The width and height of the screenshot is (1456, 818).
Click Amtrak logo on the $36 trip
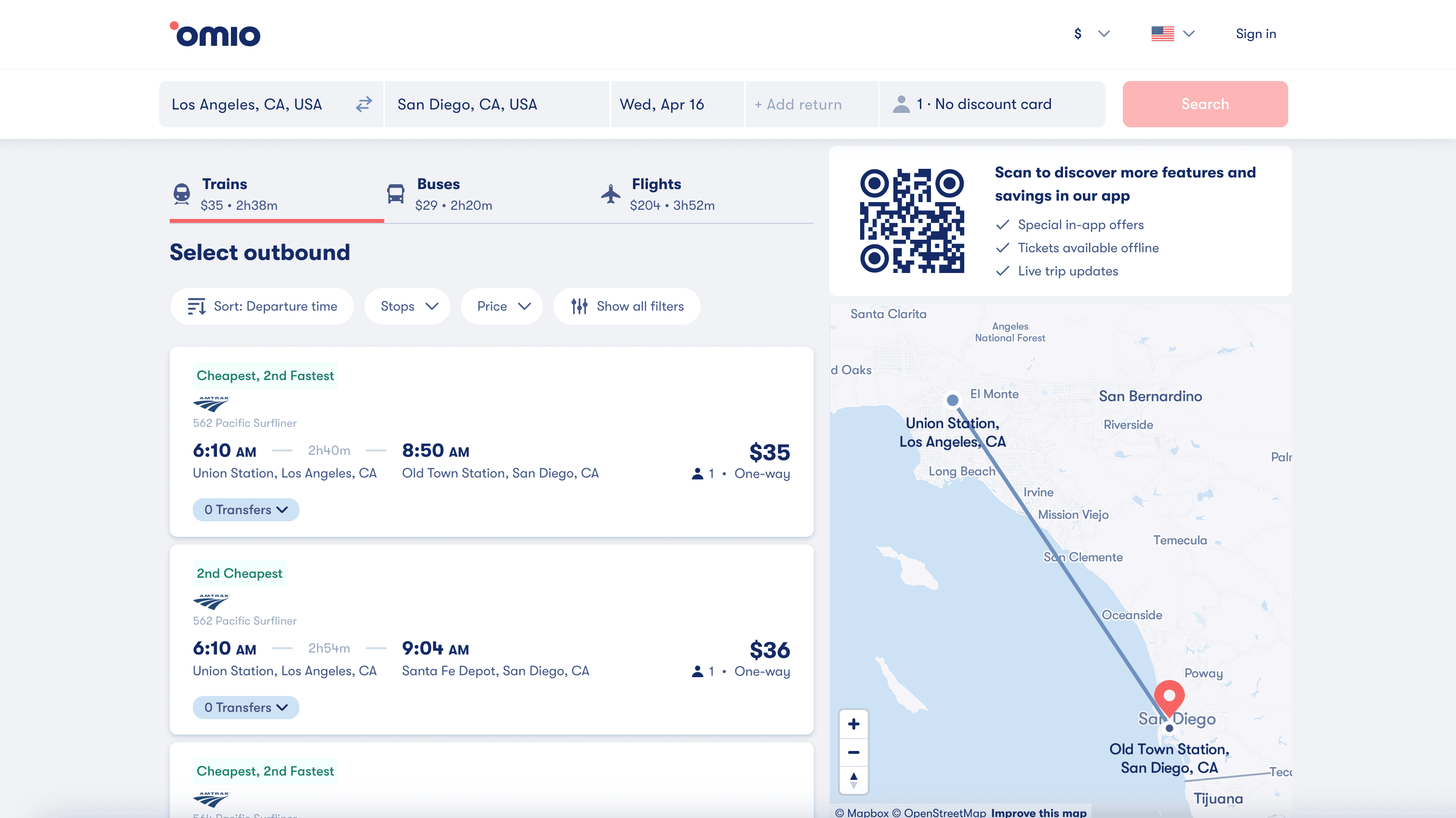tap(211, 601)
